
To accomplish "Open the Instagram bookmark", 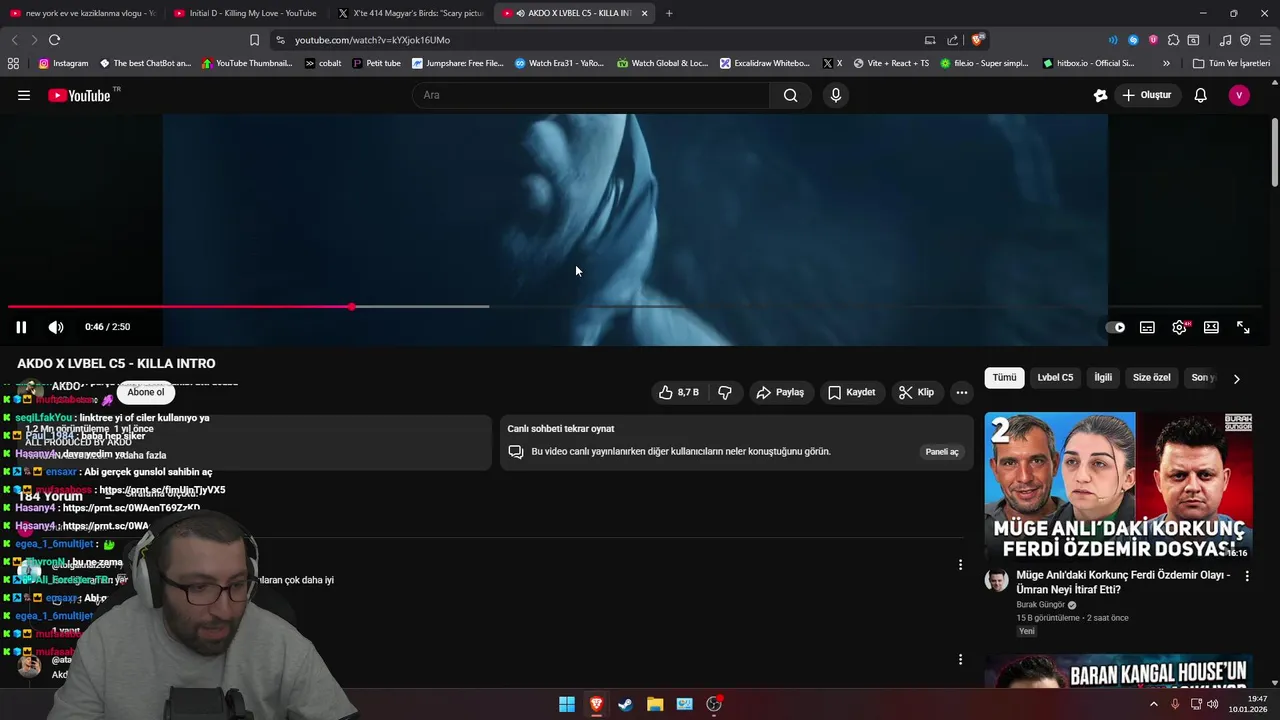I will [63, 63].
